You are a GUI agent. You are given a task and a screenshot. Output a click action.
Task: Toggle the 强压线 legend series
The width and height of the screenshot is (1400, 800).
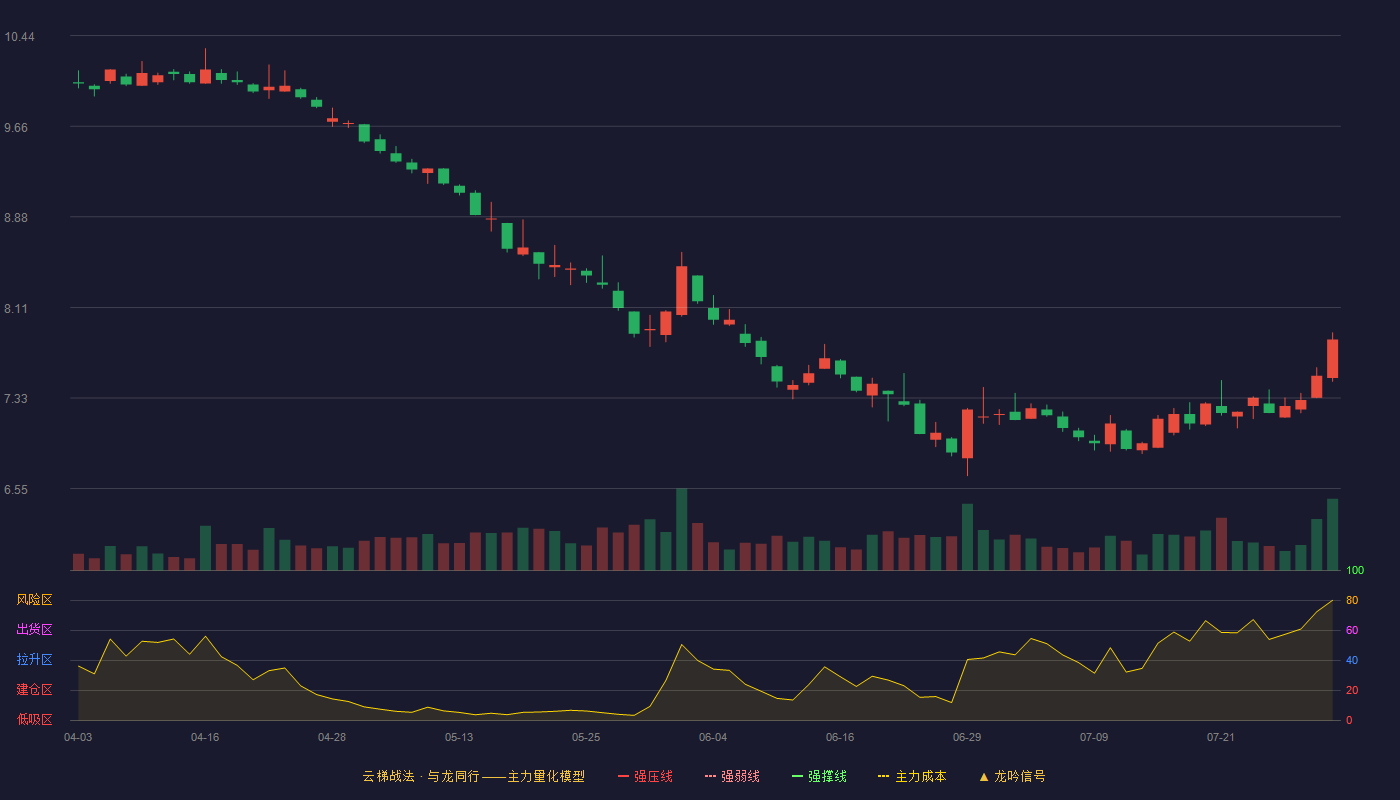645,776
